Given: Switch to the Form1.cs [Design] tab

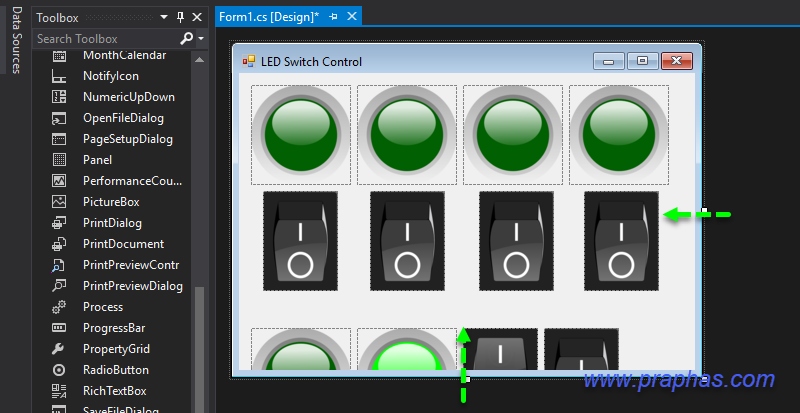Looking at the screenshot, I should click(x=269, y=17).
